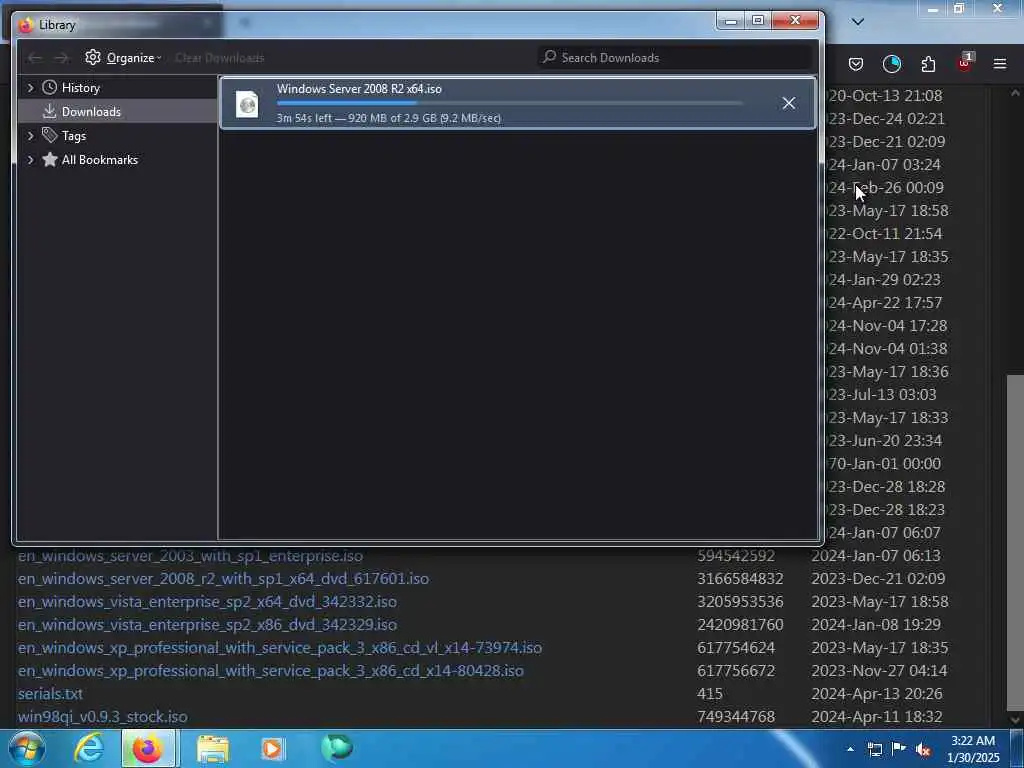Open the win98qi_v0.9.3_stock.iso link
1024x768 pixels.
(x=103, y=716)
